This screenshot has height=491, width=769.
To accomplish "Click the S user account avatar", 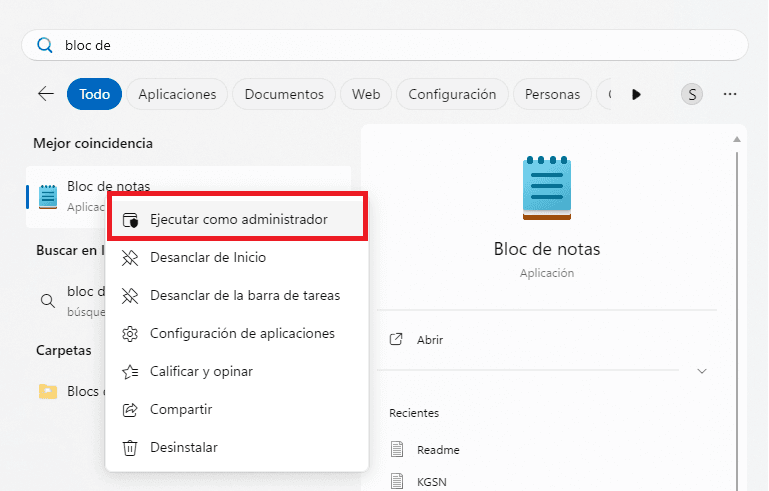I will 692,94.
